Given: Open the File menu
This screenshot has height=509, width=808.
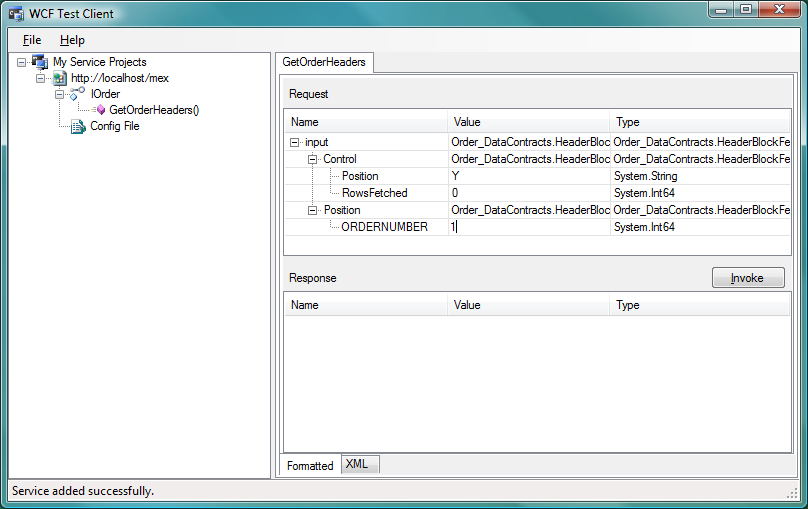Looking at the screenshot, I should point(32,40).
